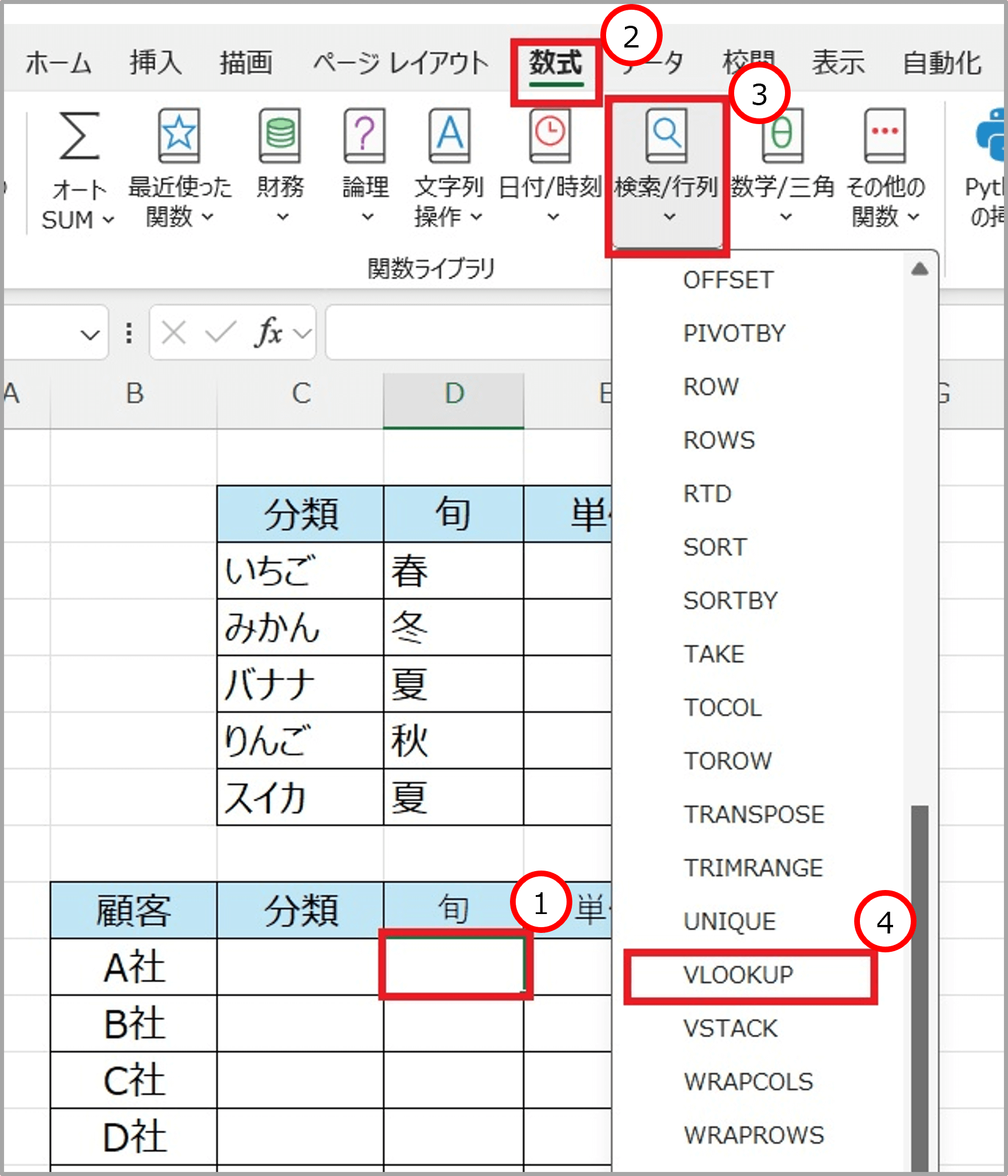Open the Math/Trig (数学/三角) functions icon
1008x1176 pixels.
pyautogui.click(x=782, y=135)
